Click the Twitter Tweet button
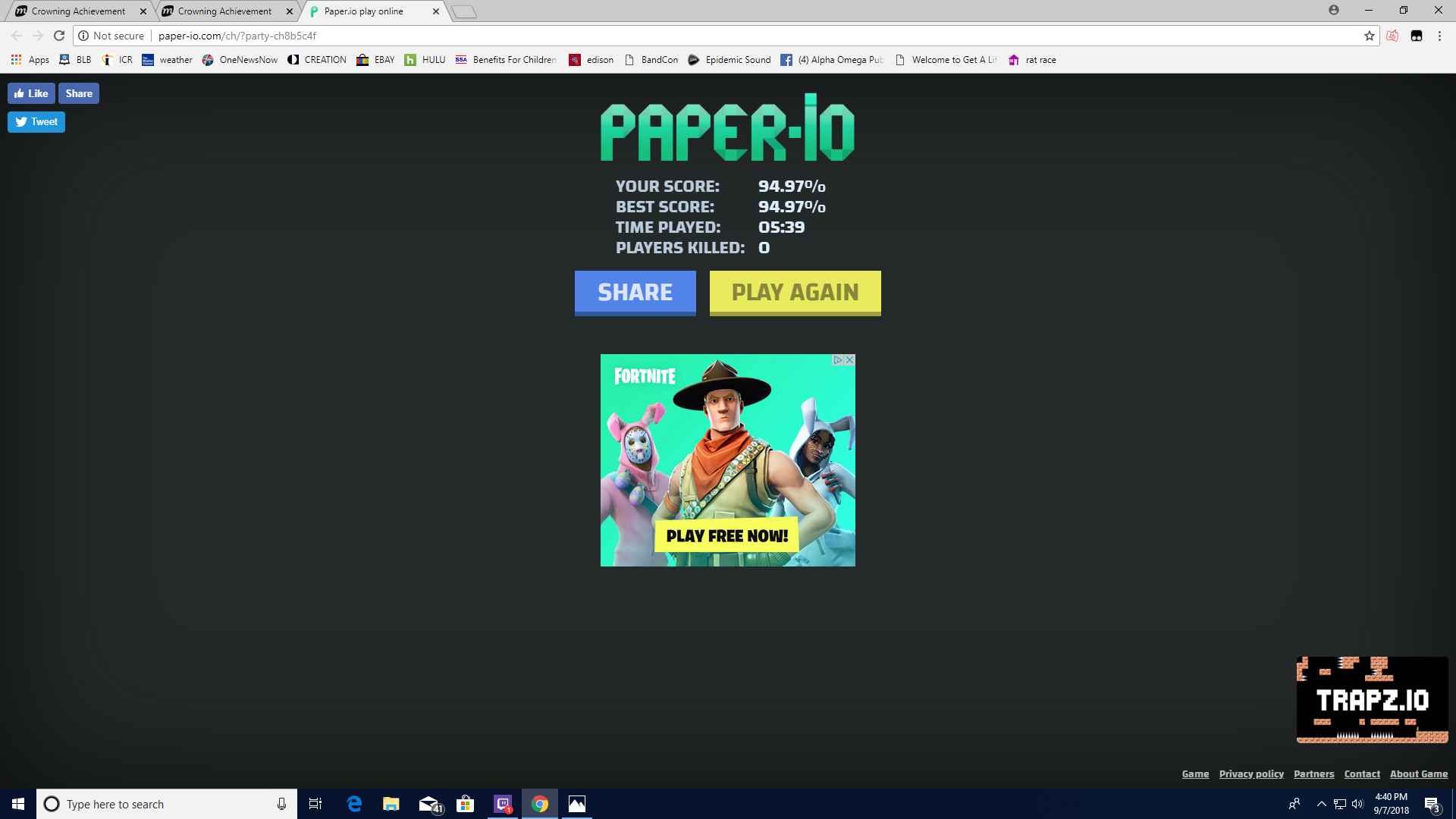The width and height of the screenshot is (1456, 819). [x=36, y=122]
